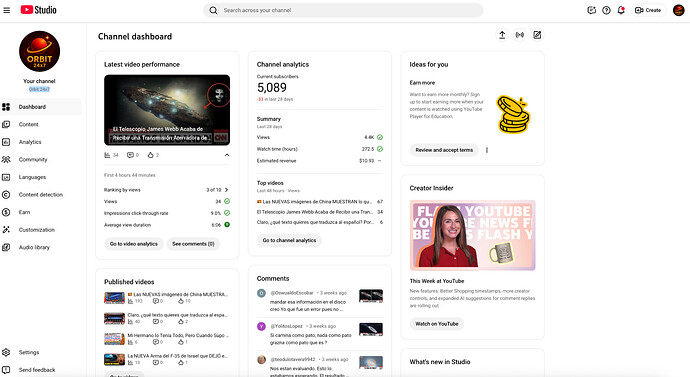The image size is (690, 377).
Task: Click the 5,089 current subscribers count
Action: coord(272,88)
